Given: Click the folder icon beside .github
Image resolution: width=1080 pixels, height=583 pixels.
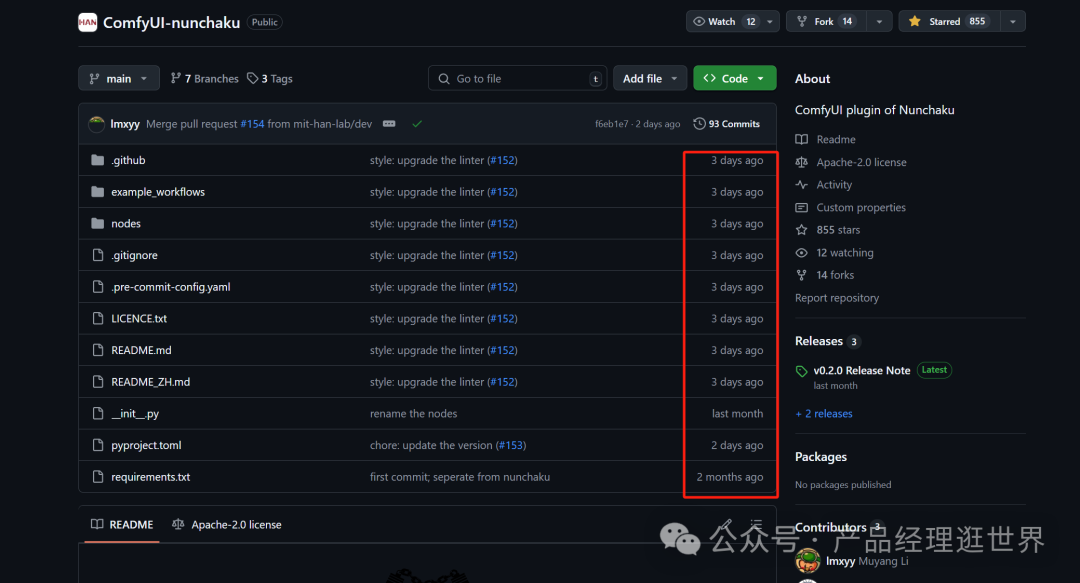Looking at the screenshot, I should click(98, 160).
